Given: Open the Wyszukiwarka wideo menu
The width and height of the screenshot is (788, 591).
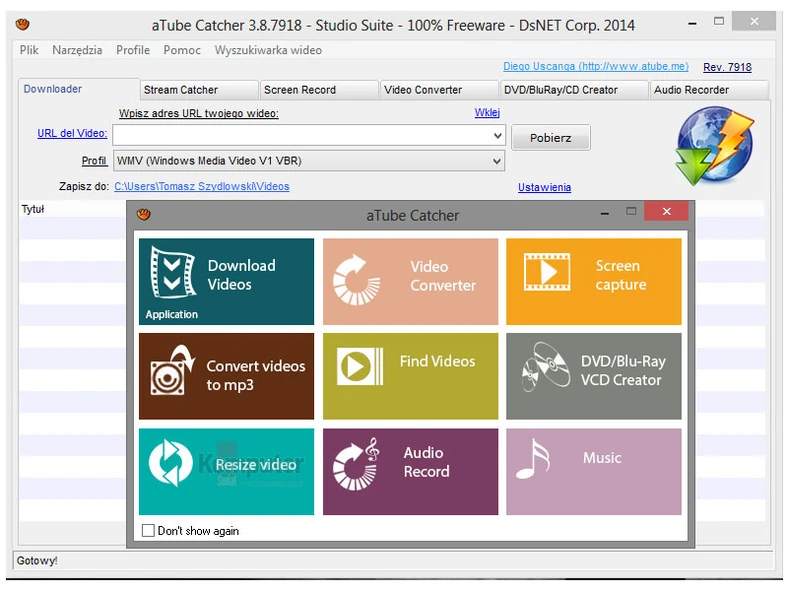Looking at the screenshot, I should [x=268, y=50].
